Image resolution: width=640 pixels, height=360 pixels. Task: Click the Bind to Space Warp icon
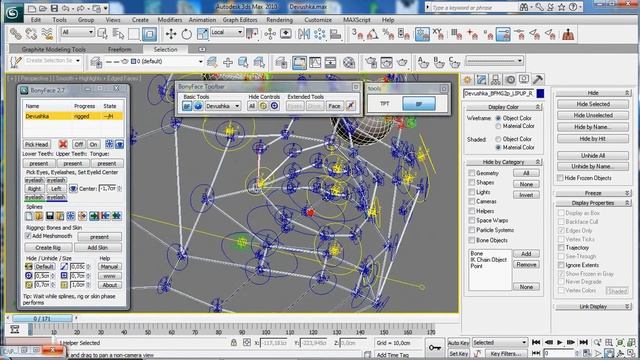(47, 34)
